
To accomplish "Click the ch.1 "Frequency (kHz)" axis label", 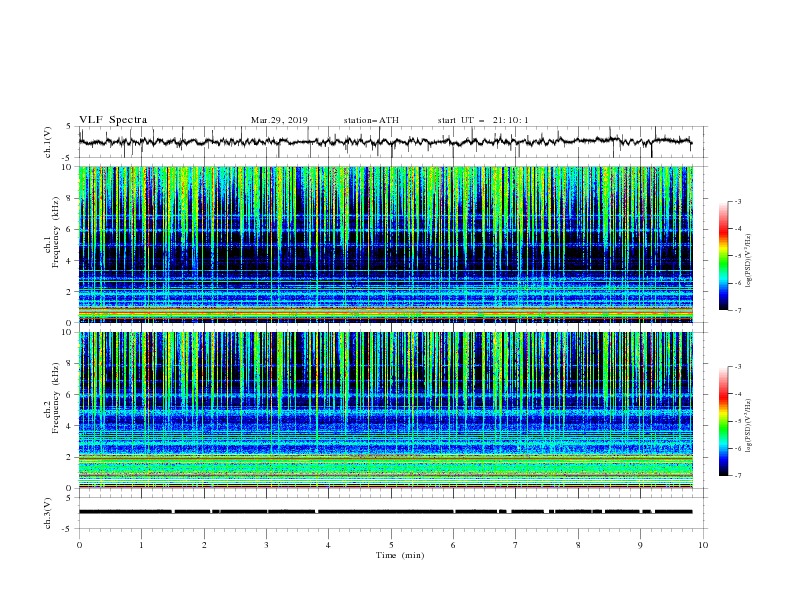I will [55, 233].
